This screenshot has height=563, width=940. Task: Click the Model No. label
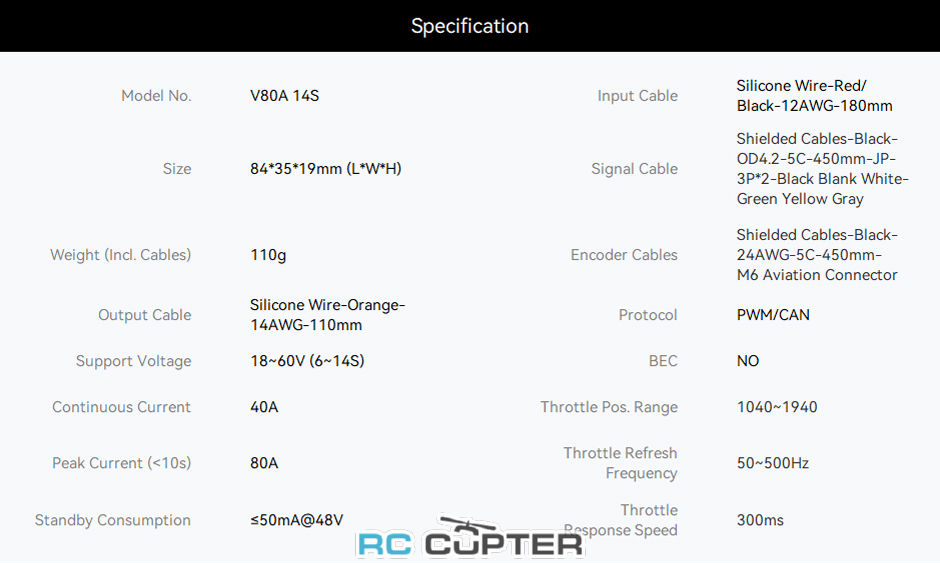156,96
